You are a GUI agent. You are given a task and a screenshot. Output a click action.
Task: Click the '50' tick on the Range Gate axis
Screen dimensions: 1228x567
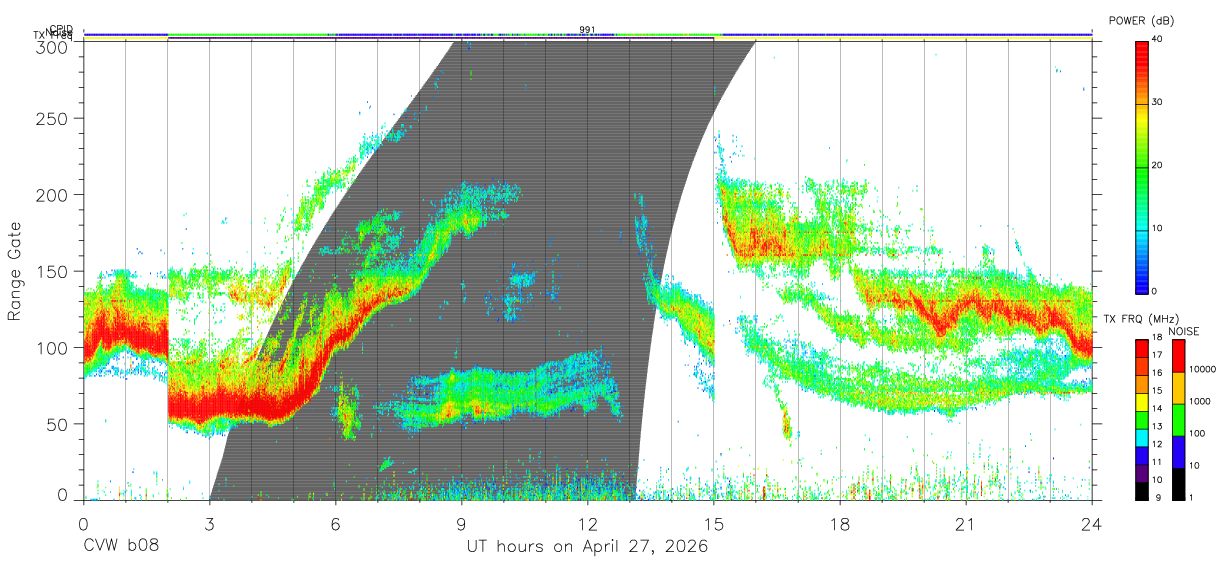59,424
